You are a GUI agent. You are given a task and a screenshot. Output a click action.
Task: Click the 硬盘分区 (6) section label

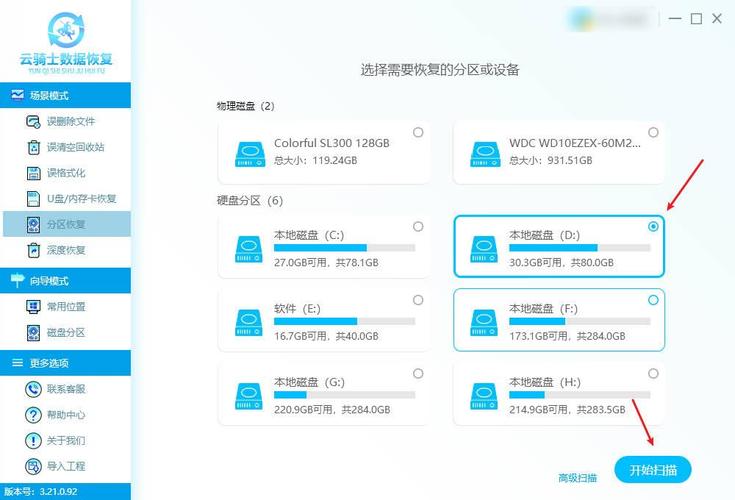(249, 201)
